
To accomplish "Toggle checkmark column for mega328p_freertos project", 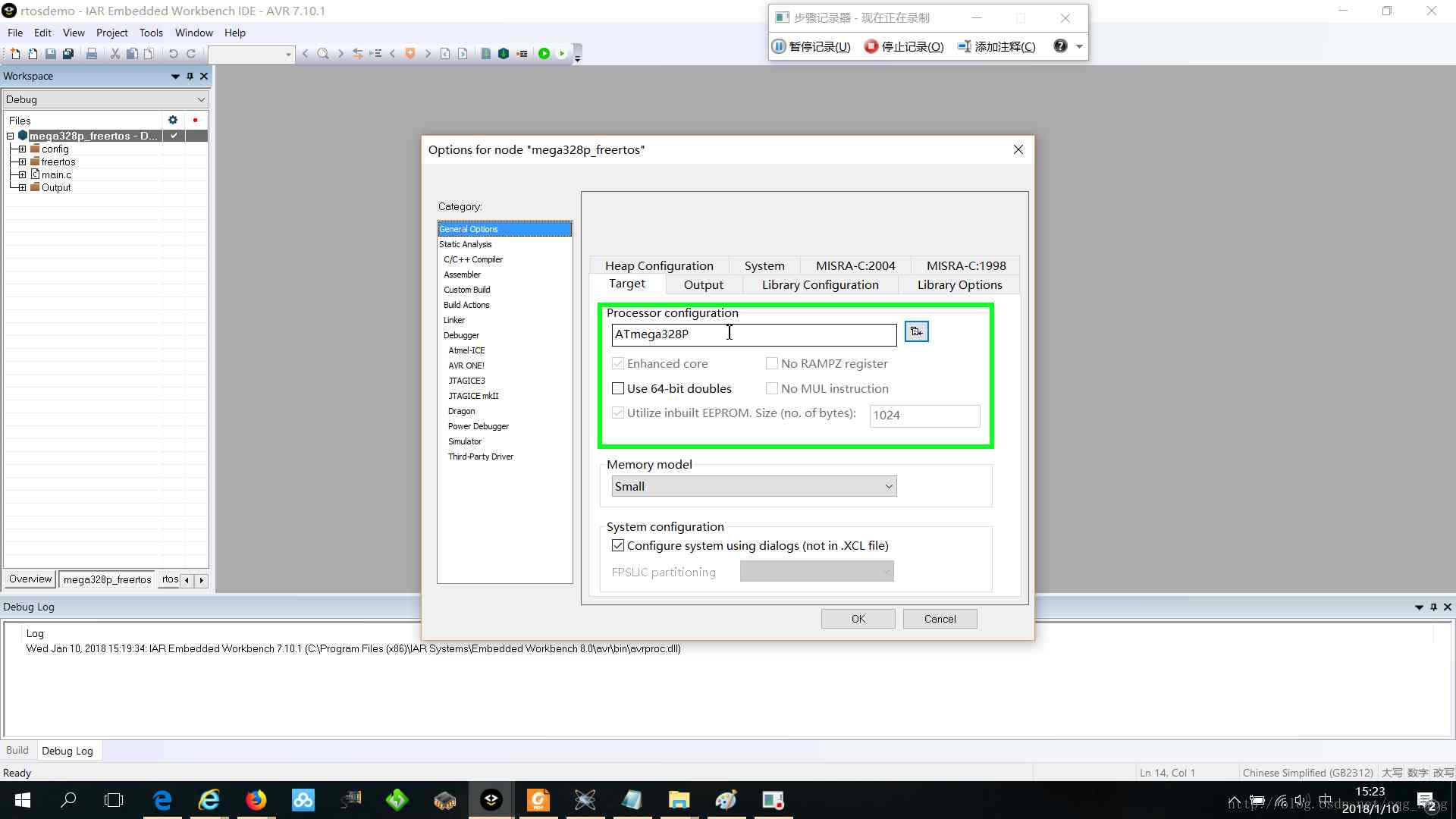I will tap(174, 136).
